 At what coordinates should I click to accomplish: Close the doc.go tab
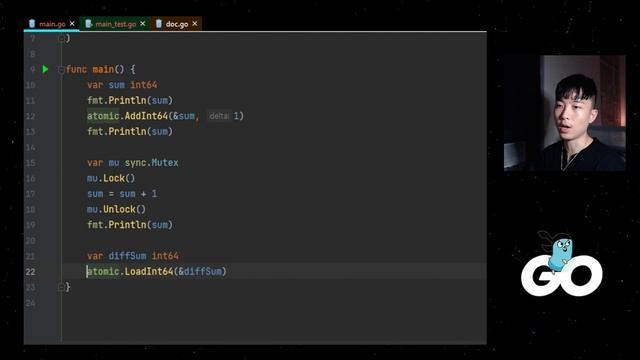195,24
